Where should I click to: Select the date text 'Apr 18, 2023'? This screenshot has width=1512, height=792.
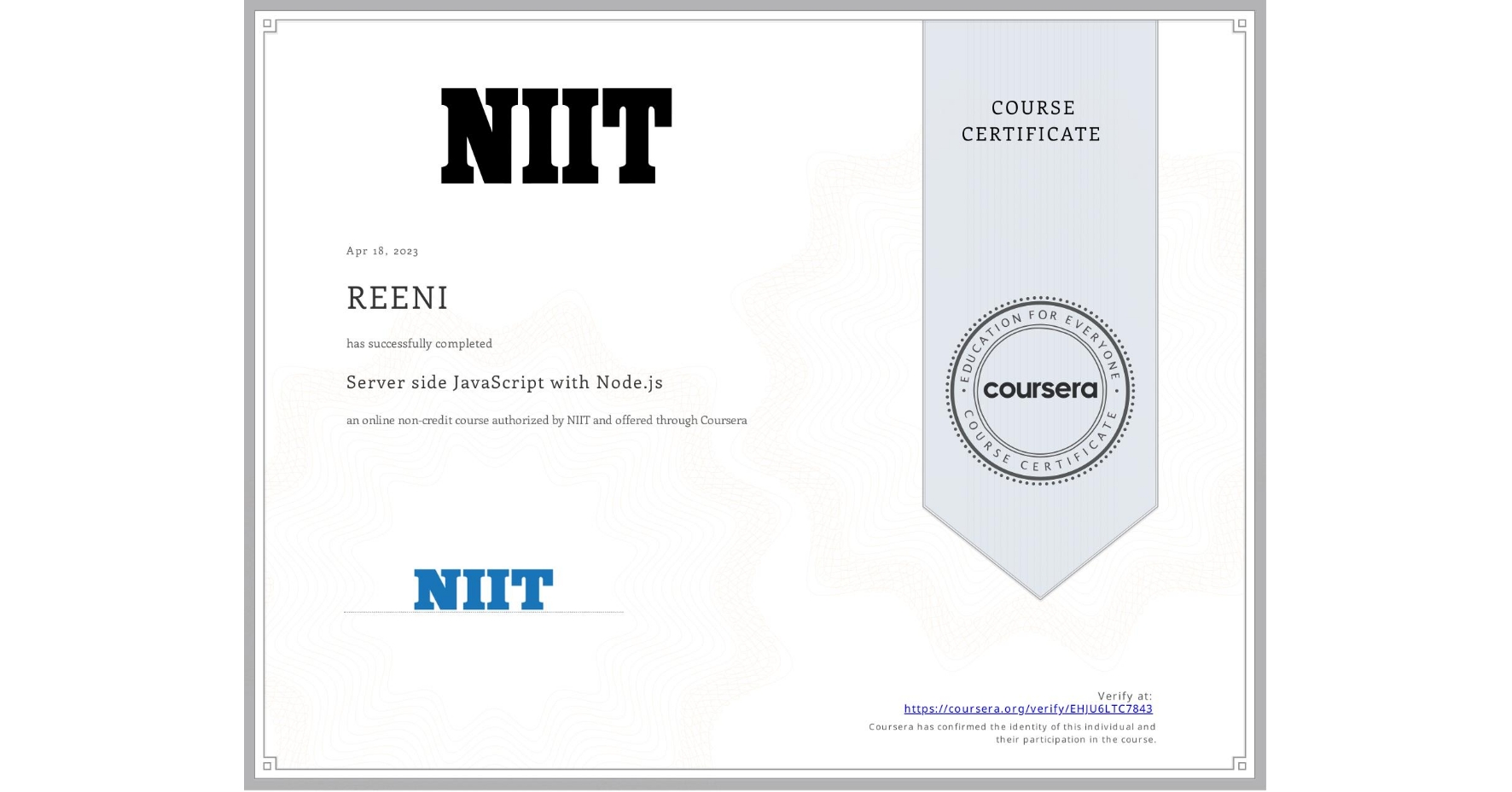(382, 251)
